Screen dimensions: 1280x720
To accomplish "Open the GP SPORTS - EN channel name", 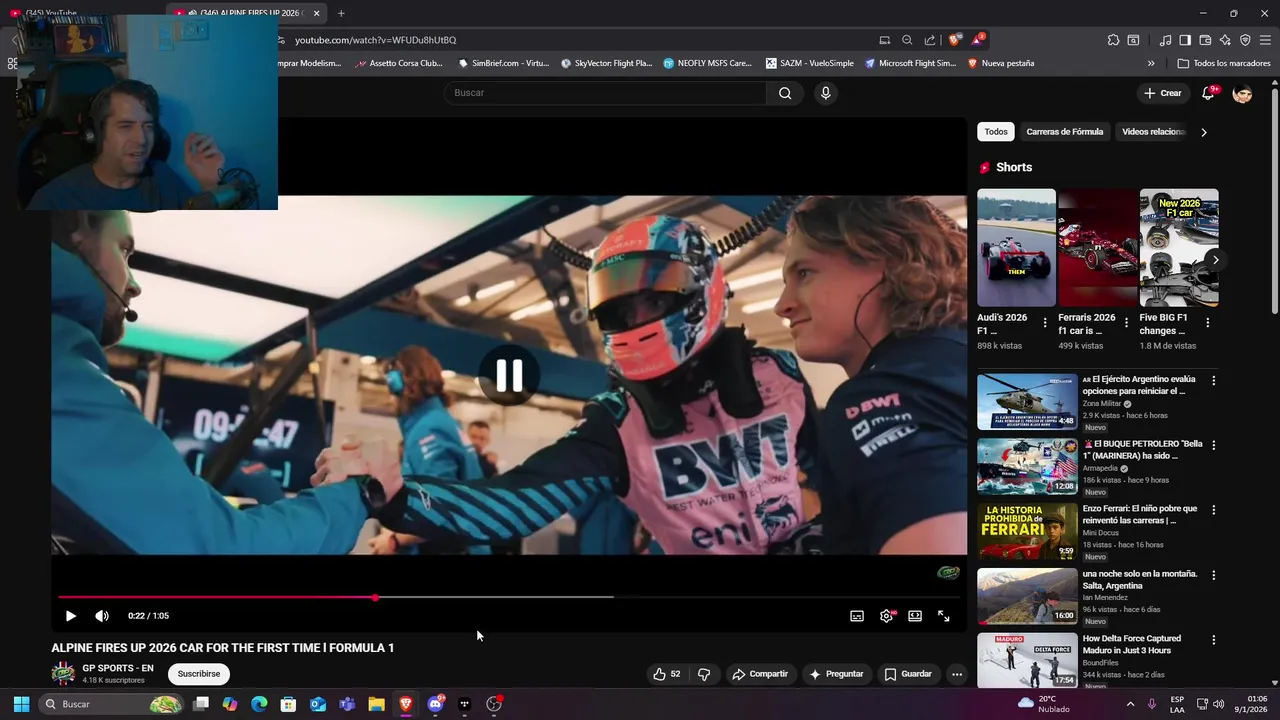I will pyautogui.click(x=118, y=668).
